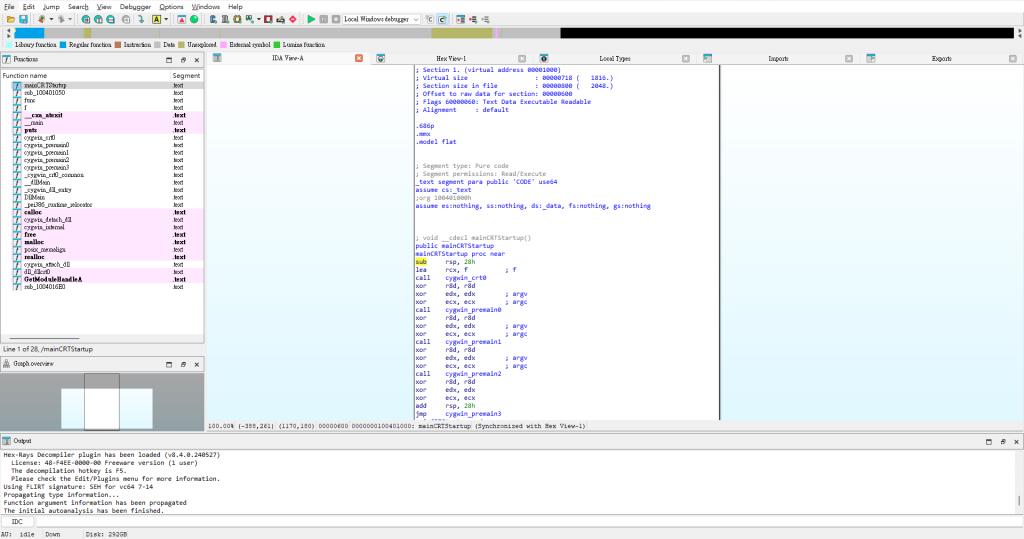Viewport: 1024px width, 539px height.
Task: Click the Jump back arrow icon
Action: [42, 20]
